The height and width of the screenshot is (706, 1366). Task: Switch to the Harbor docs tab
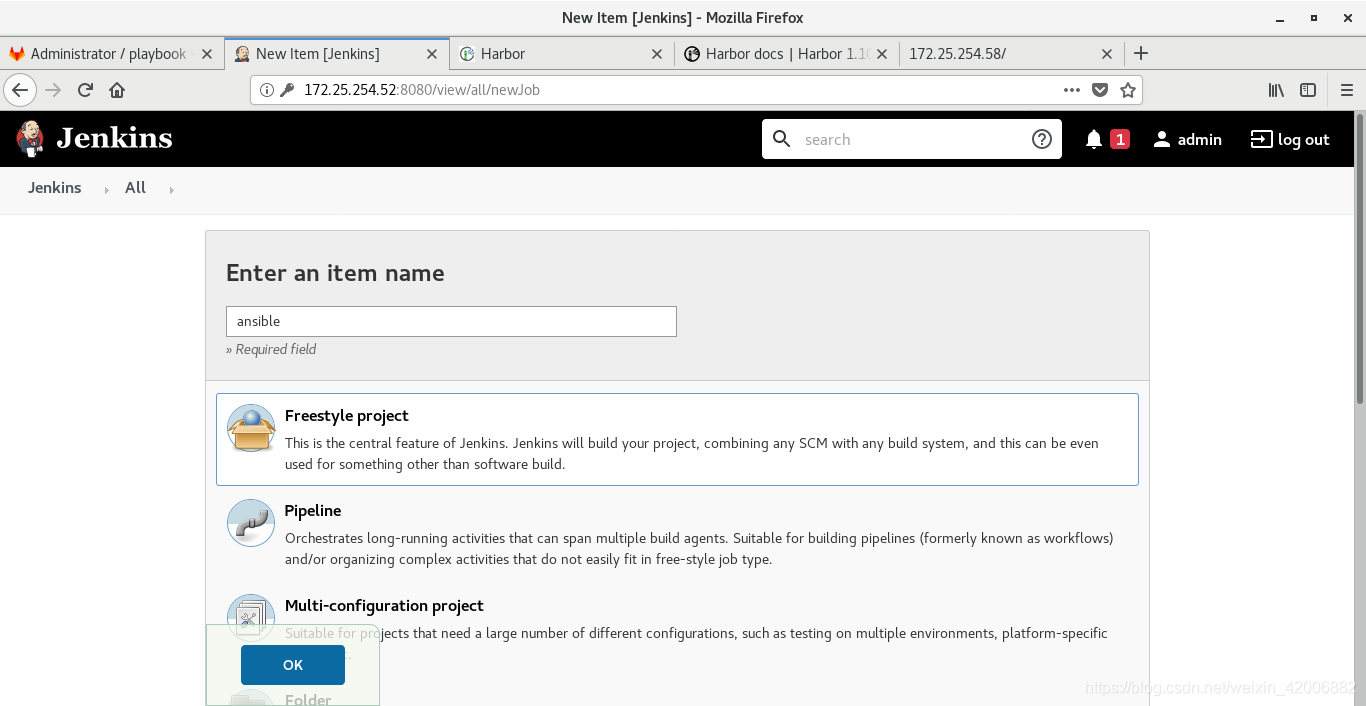pyautogui.click(x=787, y=54)
